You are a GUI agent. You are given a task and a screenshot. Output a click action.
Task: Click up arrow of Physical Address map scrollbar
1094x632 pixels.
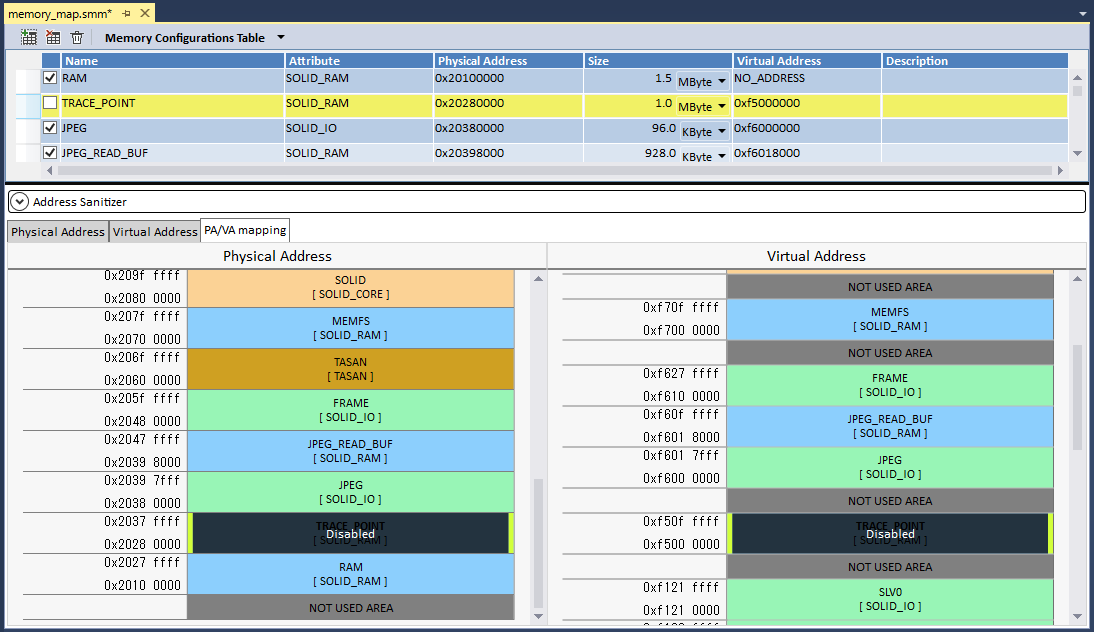(x=538, y=278)
